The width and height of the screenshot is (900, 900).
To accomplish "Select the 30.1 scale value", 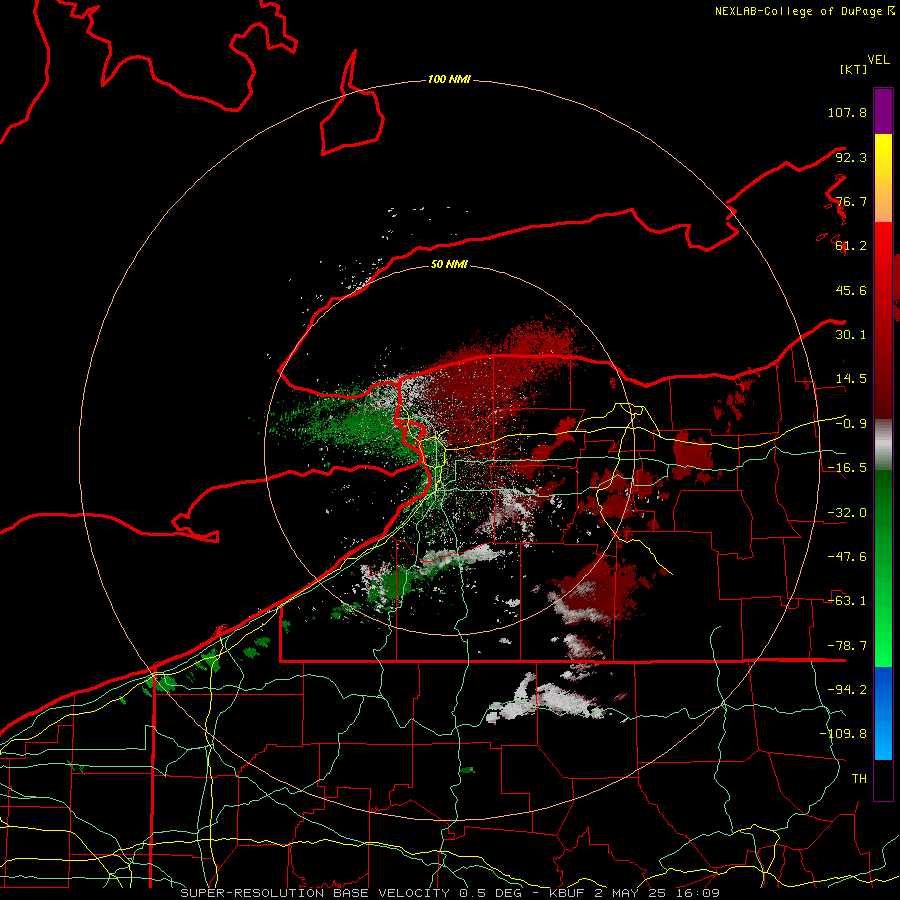I will (x=851, y=335).
